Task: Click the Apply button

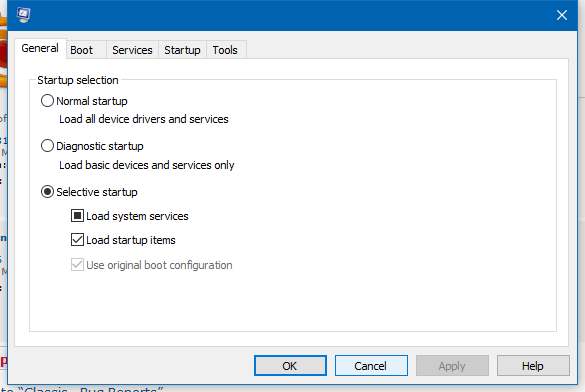Action: click(452, 366)
